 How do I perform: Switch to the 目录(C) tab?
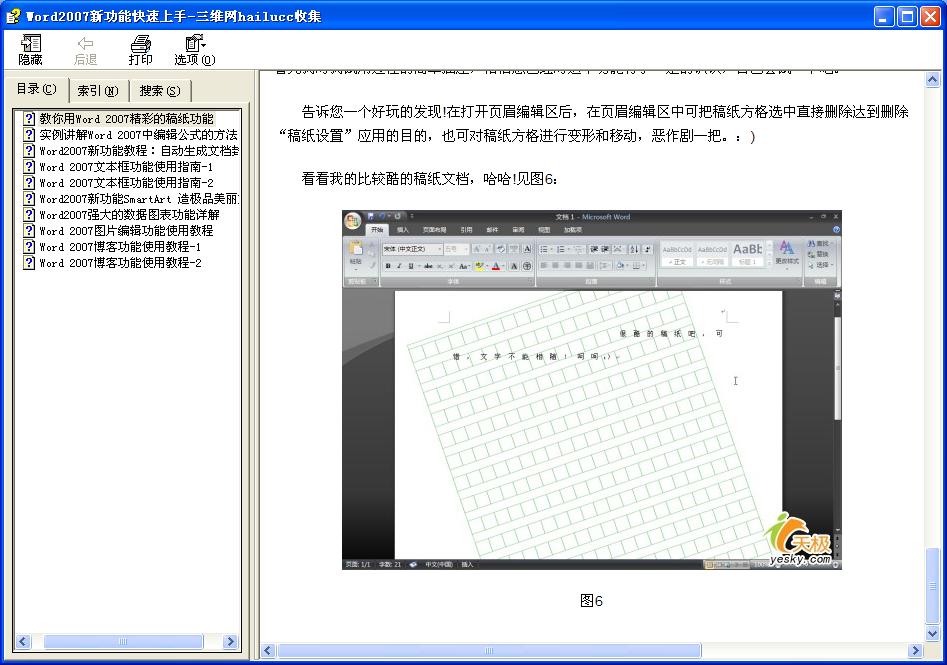[x=36, y=89]
